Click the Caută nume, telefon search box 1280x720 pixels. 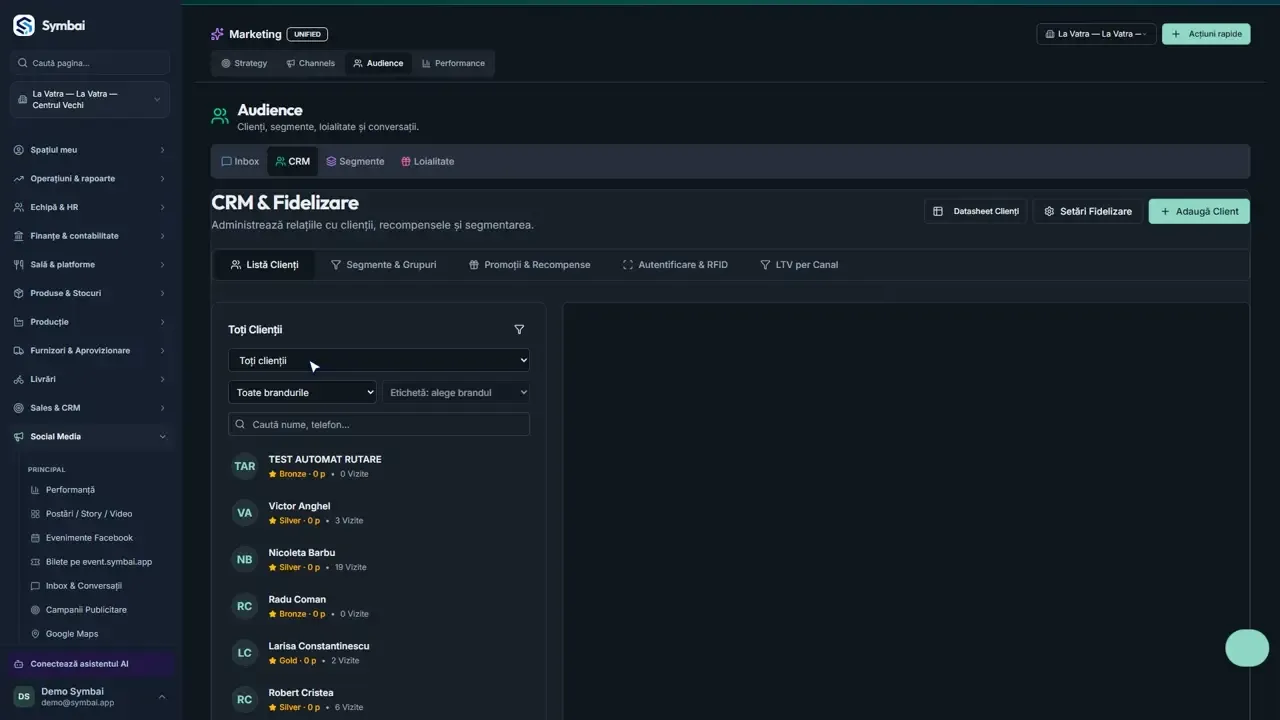pos(379,424)
